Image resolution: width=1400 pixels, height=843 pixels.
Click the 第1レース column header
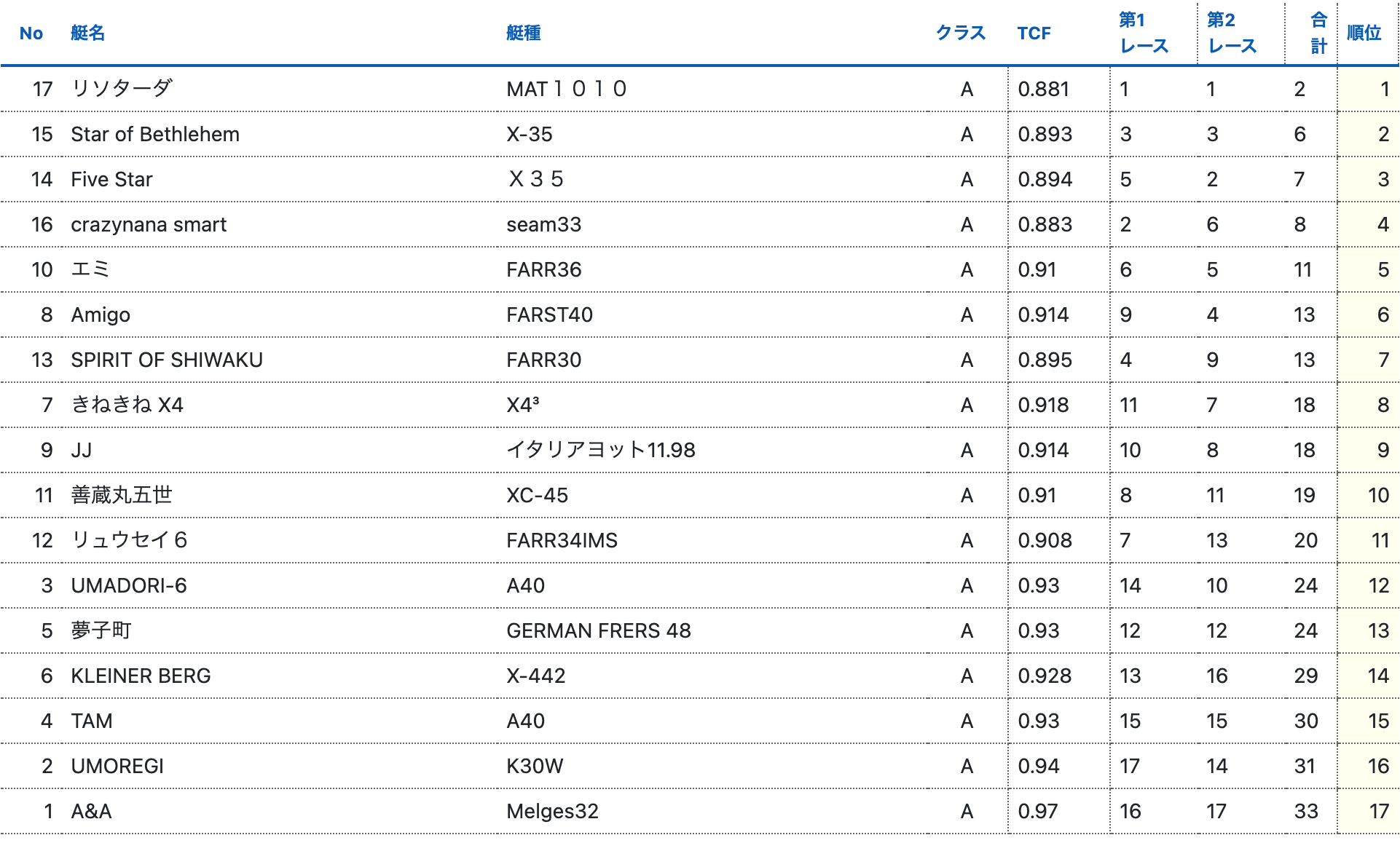click(x=1143, y=33)
